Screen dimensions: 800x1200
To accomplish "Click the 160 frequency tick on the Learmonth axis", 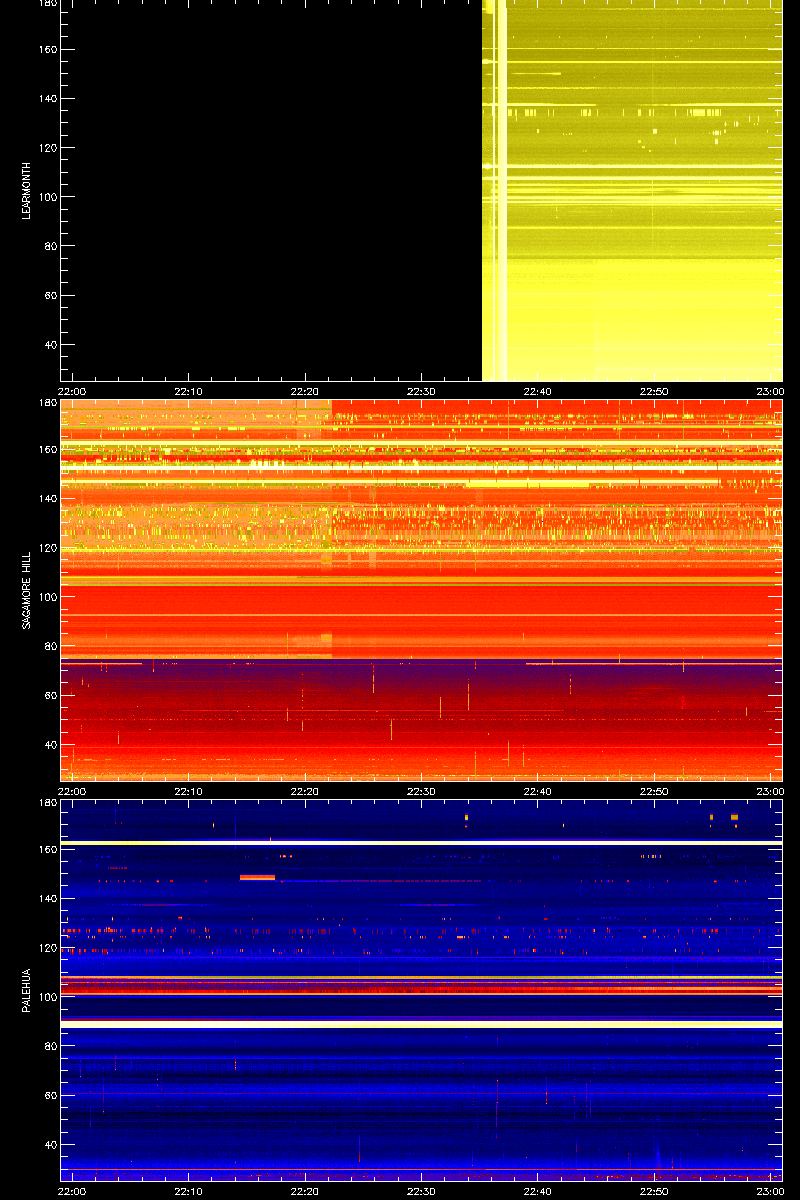I will click(47, 50).
